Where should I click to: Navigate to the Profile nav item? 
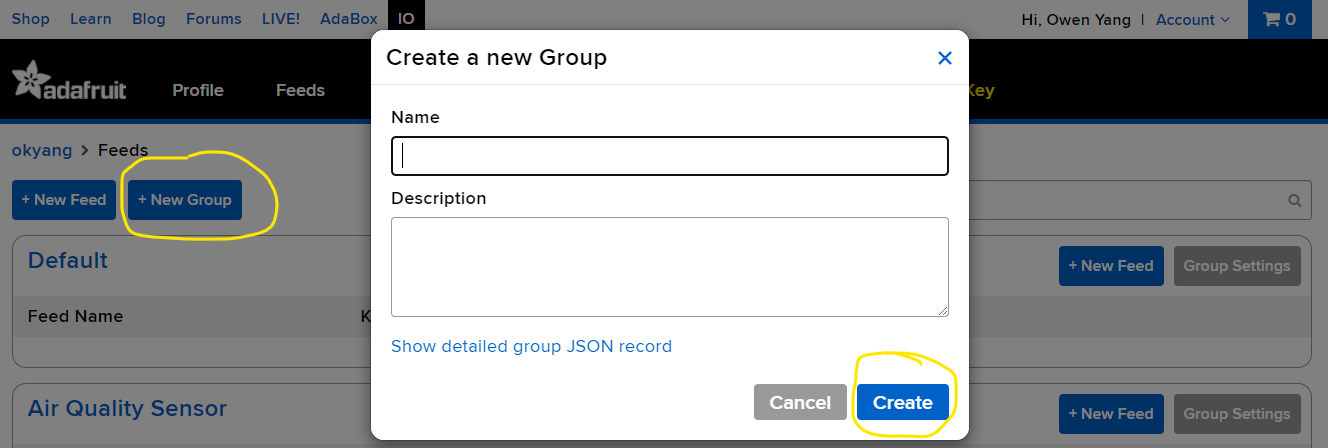tap(198, 90)
